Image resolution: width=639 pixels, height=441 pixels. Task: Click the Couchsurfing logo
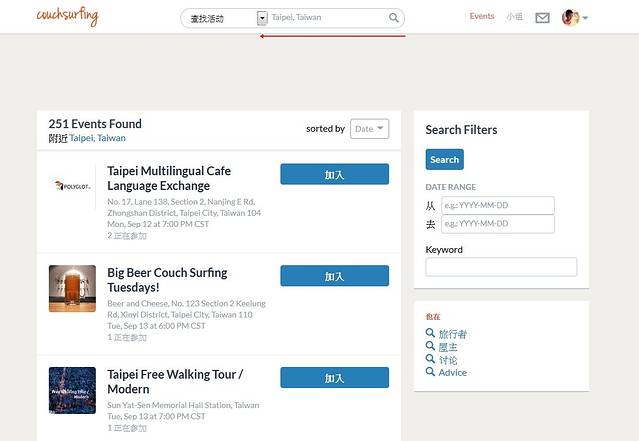point(67,16)
